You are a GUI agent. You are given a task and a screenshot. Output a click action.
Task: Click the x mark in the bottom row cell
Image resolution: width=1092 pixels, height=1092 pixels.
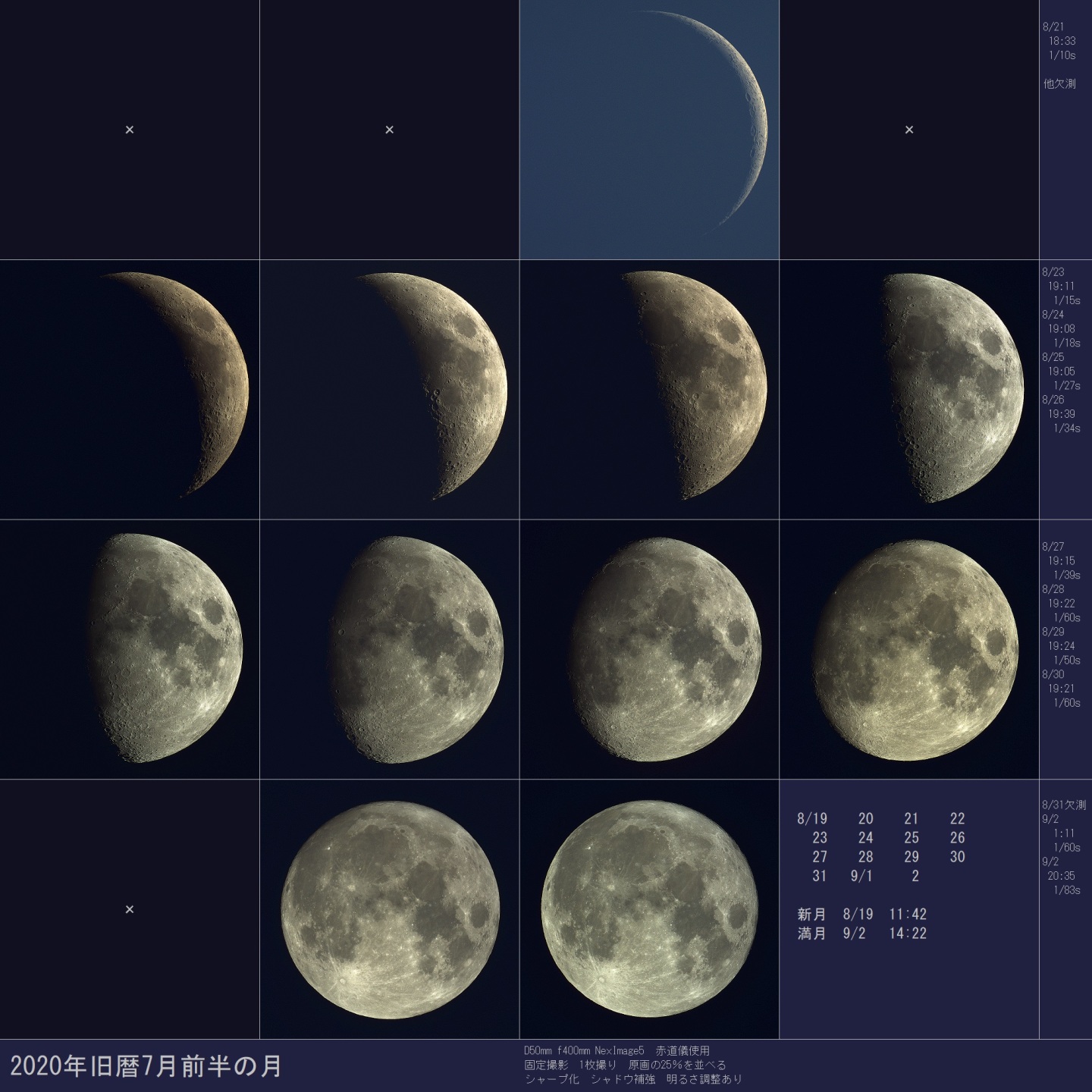point(130,909)
